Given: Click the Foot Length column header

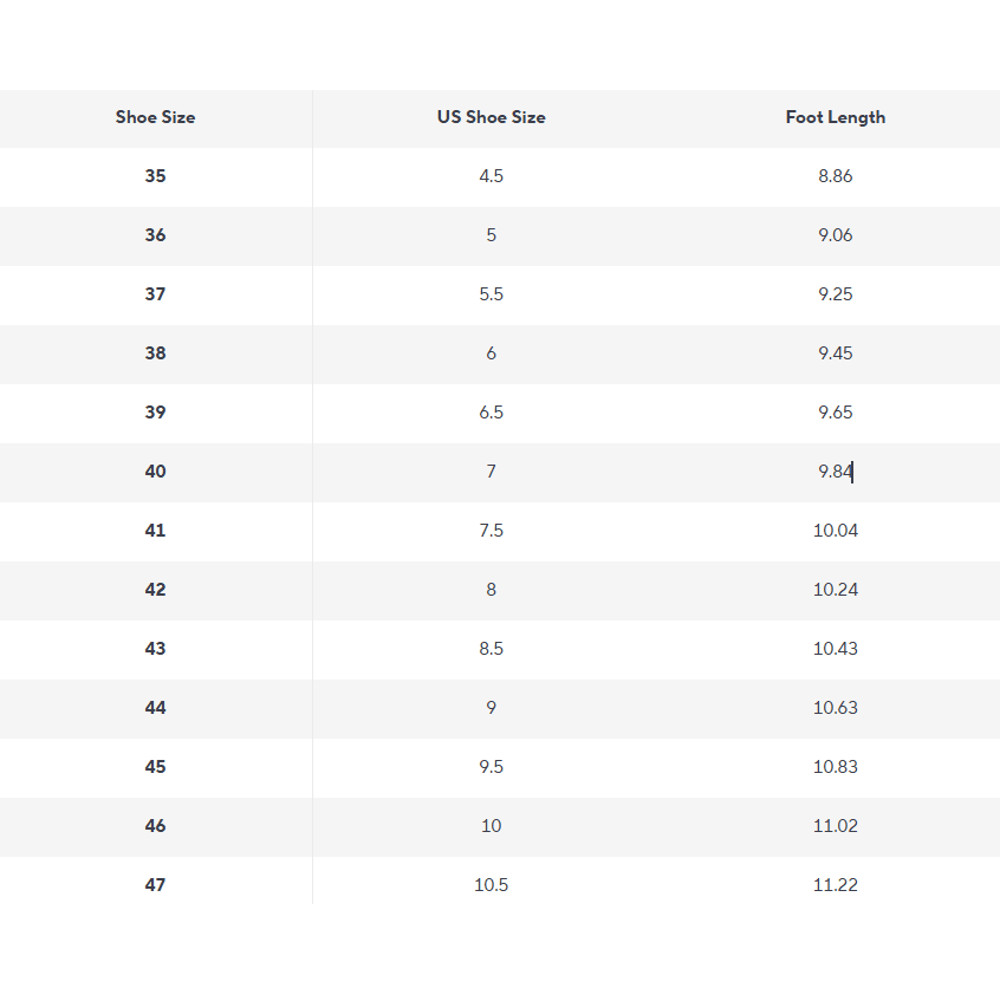Looking at the screenshot, I should coord(835,117).
